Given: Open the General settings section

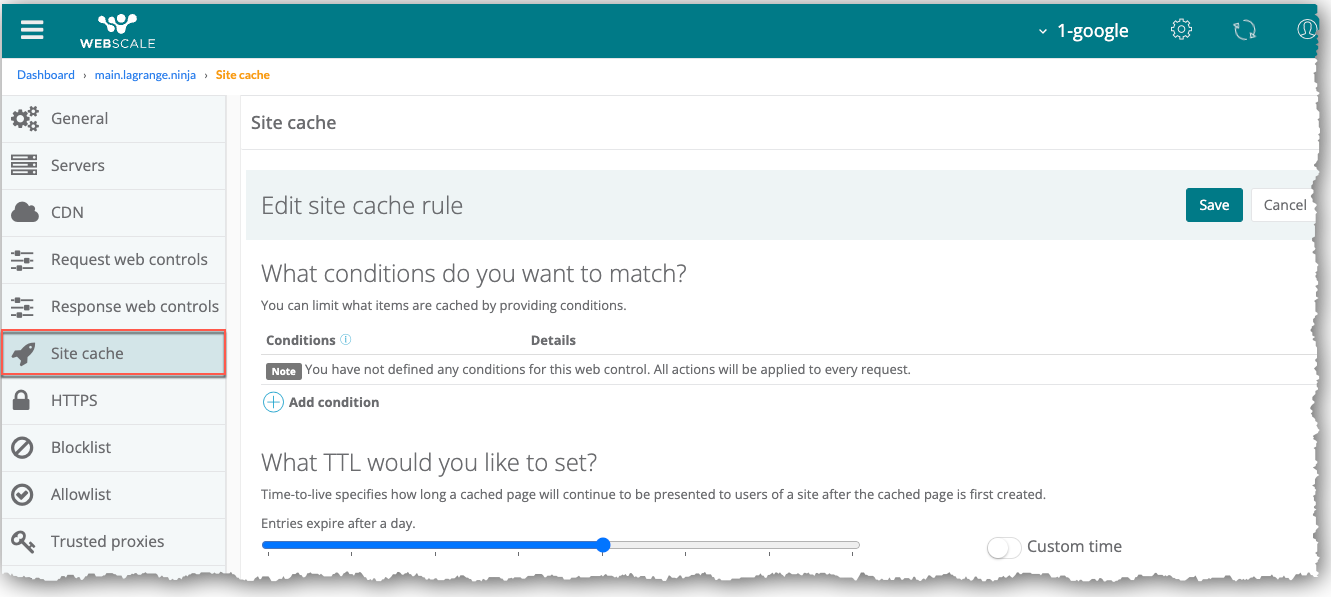Looking at the screenshot, I should click(79, 118).
